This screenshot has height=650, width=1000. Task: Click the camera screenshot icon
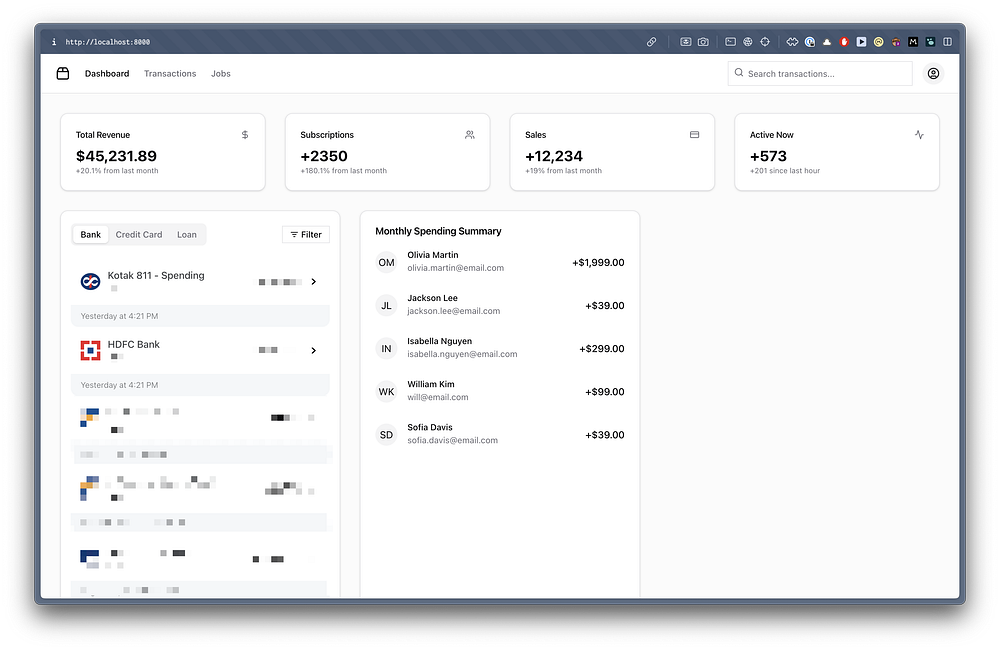[x=703, y=41]
